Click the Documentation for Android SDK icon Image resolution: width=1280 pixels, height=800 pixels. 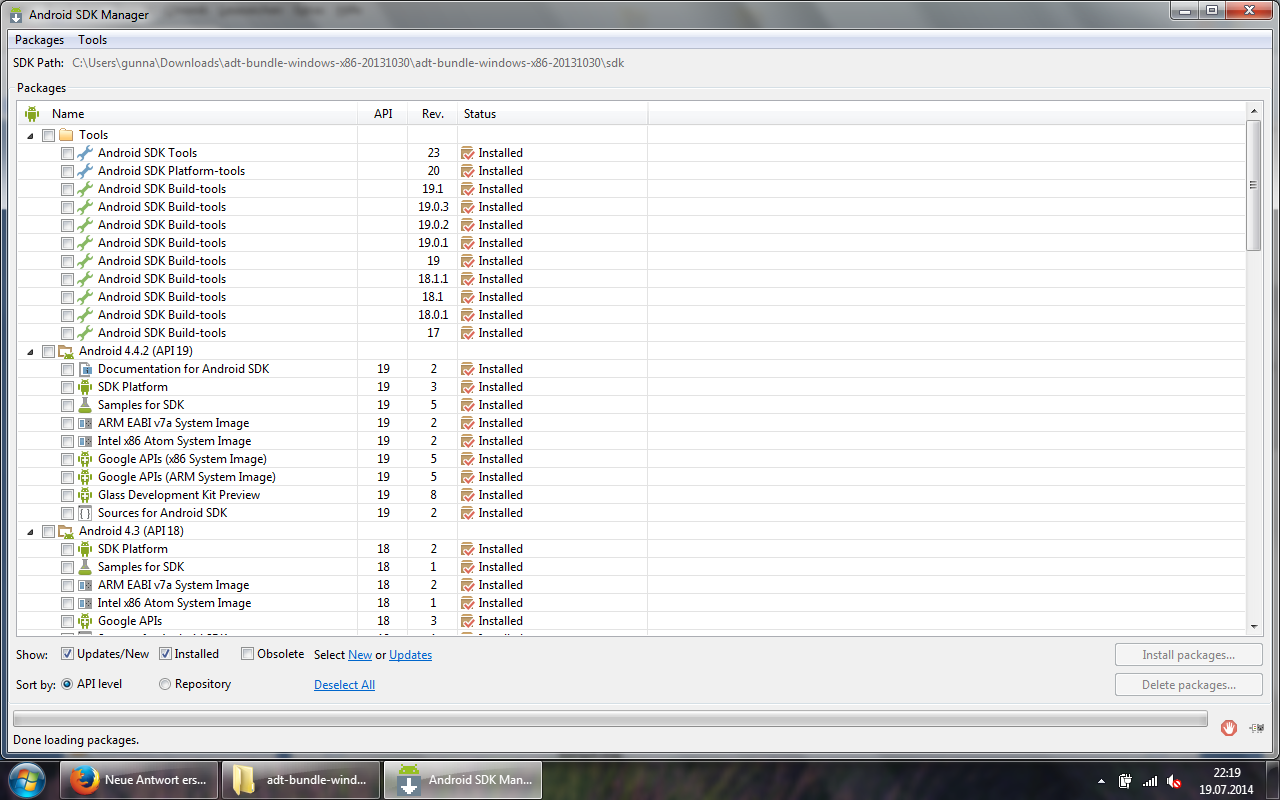click(x=85, y=369)
